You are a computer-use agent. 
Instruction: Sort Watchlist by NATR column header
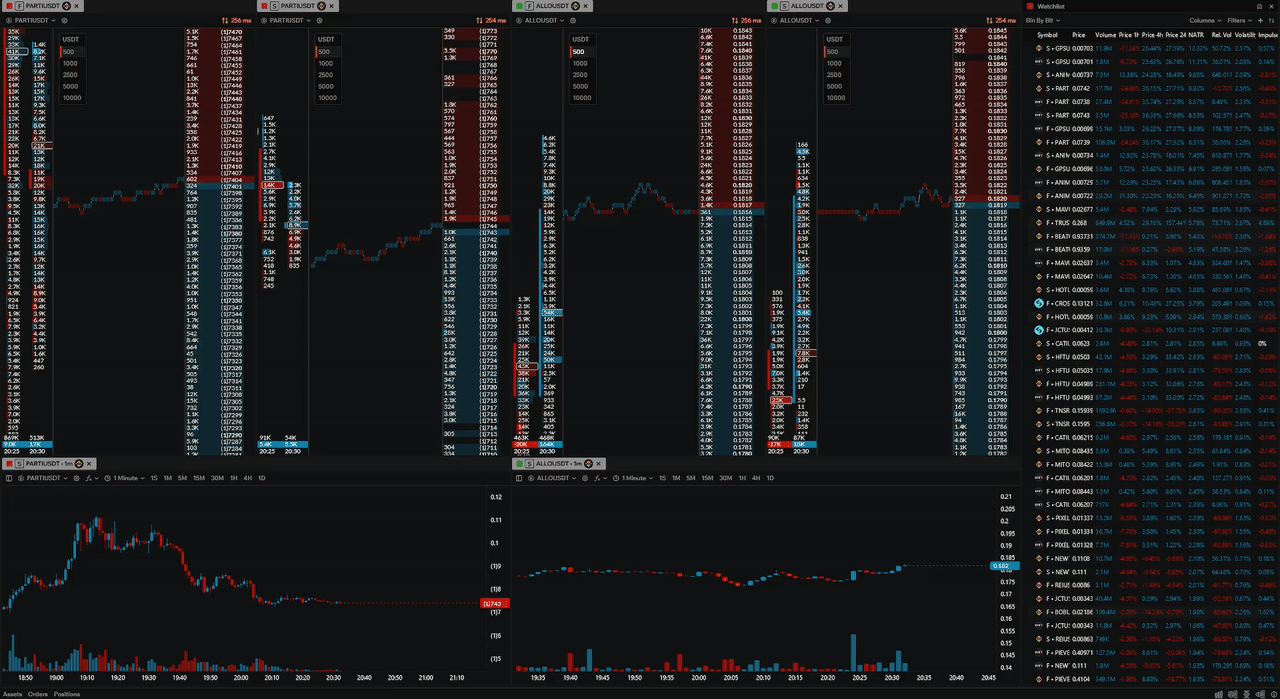point(1196,34)
